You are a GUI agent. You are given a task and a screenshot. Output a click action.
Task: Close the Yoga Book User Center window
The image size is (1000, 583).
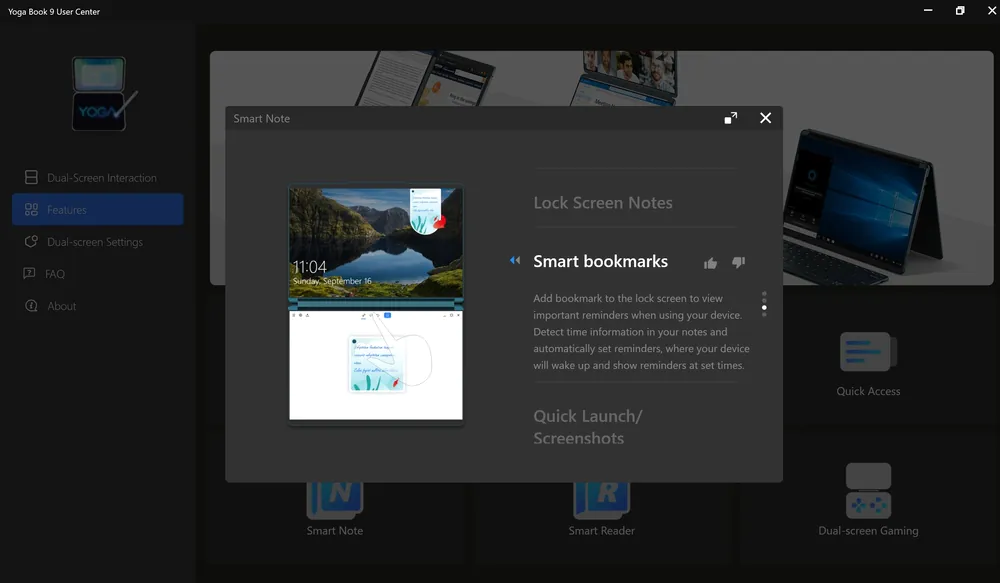[992, 10]
